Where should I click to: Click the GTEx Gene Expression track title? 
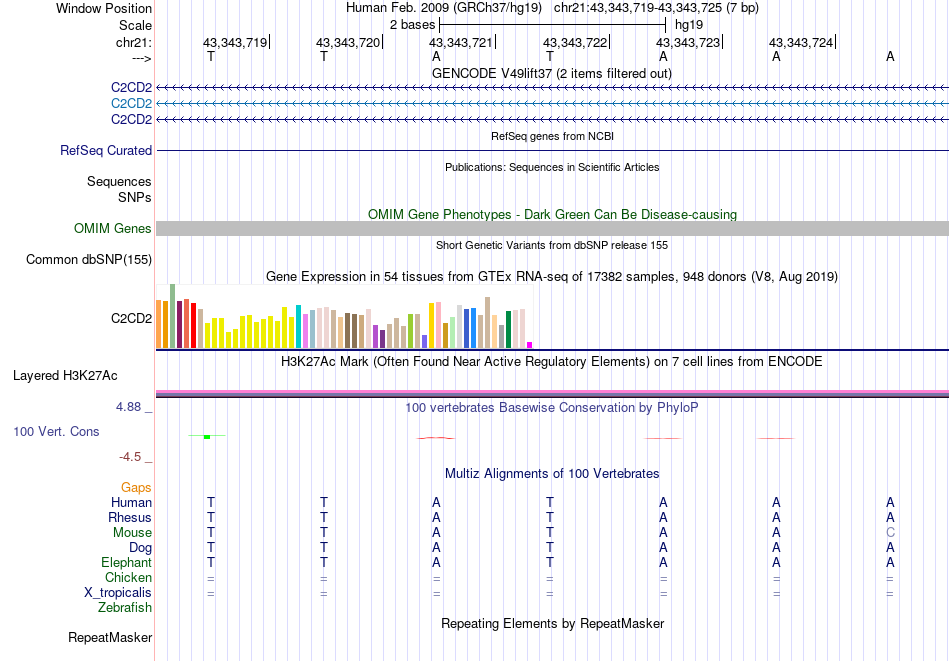point(552,276)
